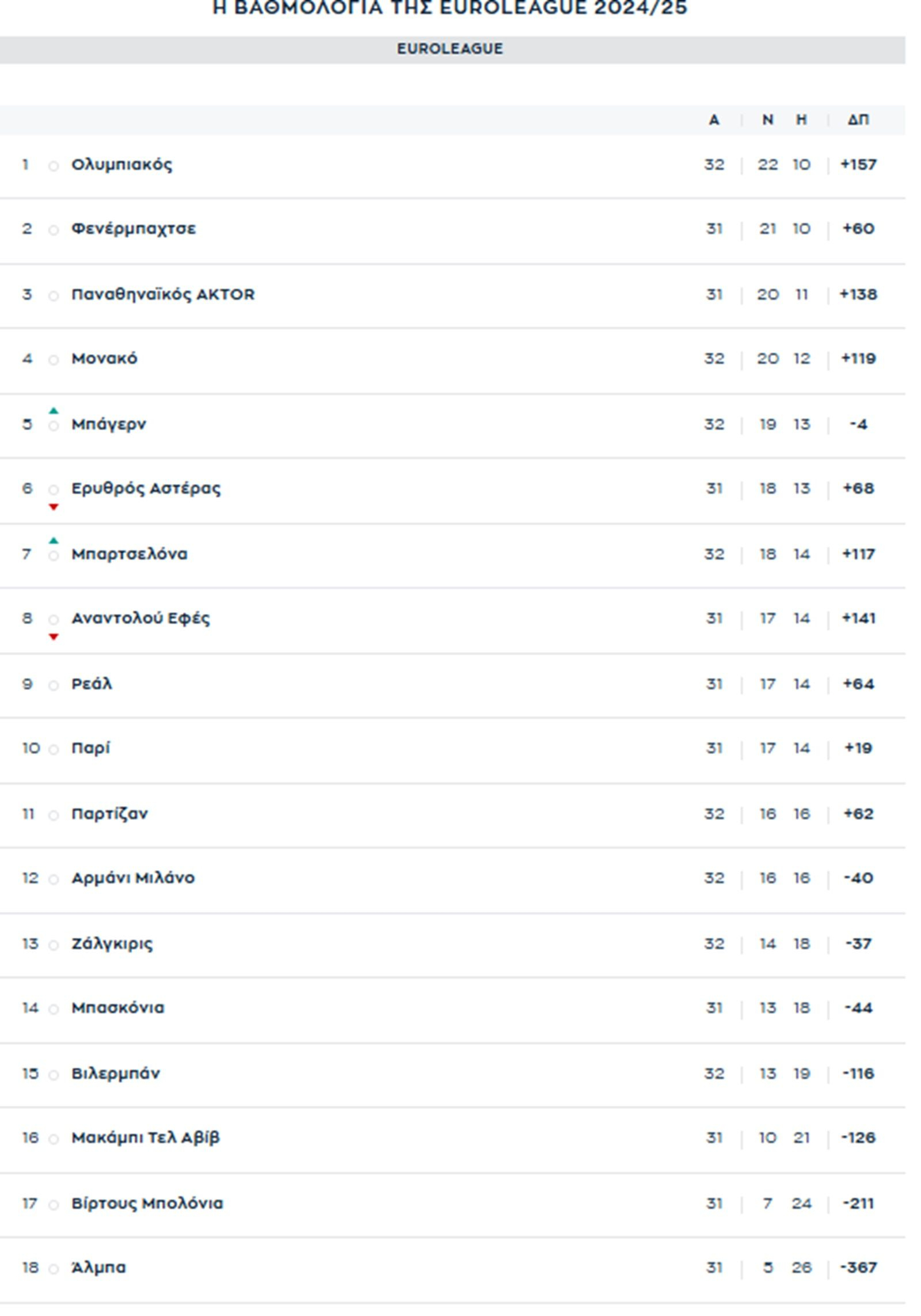Click the Η losses column header
921x1316 pixels.
point(801,120)
